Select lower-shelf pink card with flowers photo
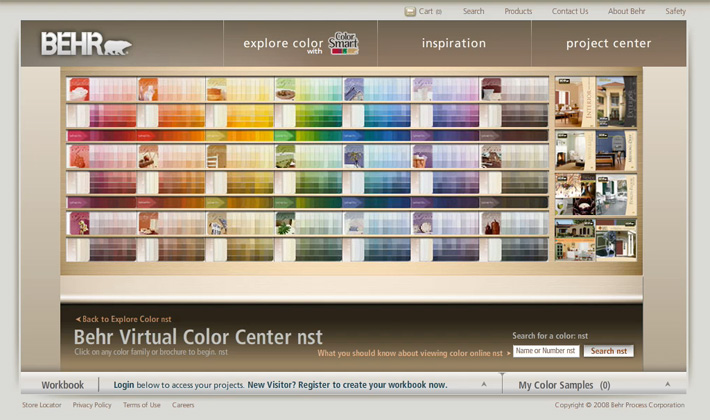 (79, 224)
